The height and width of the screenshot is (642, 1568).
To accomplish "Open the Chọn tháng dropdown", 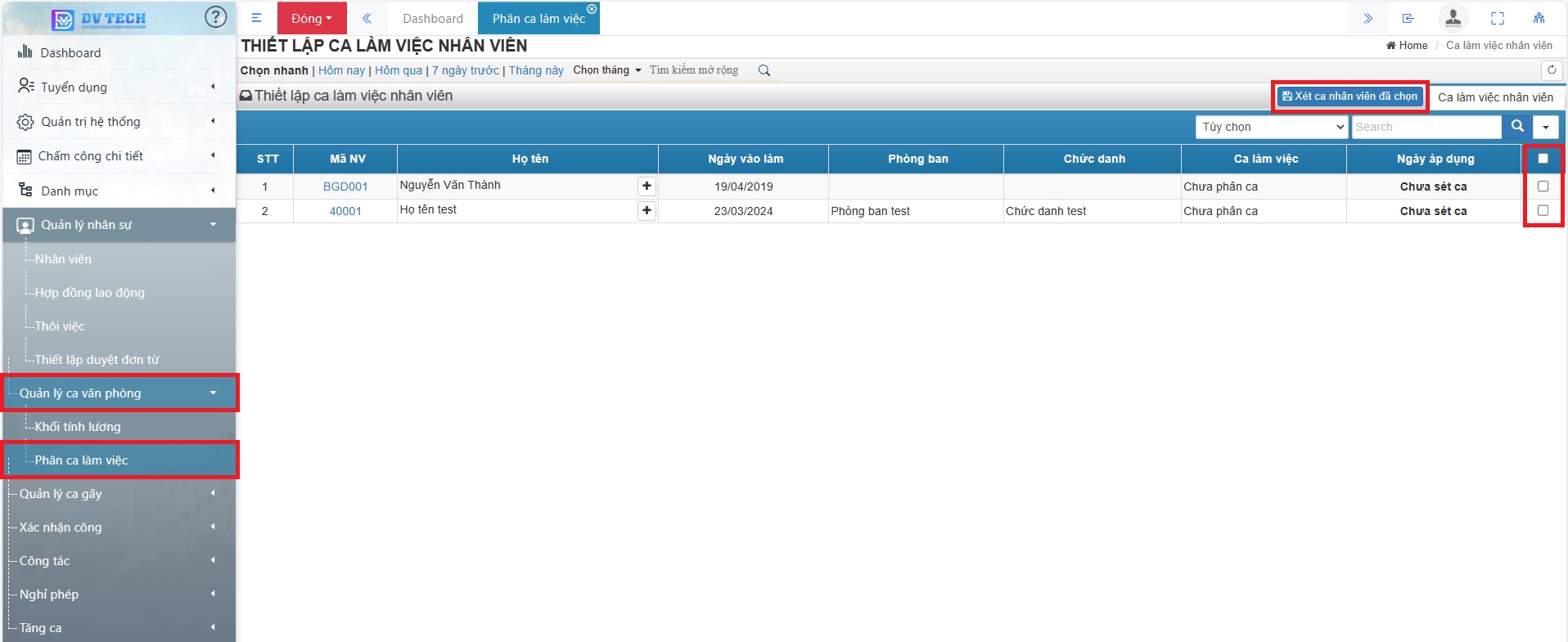I will [606, 70].
